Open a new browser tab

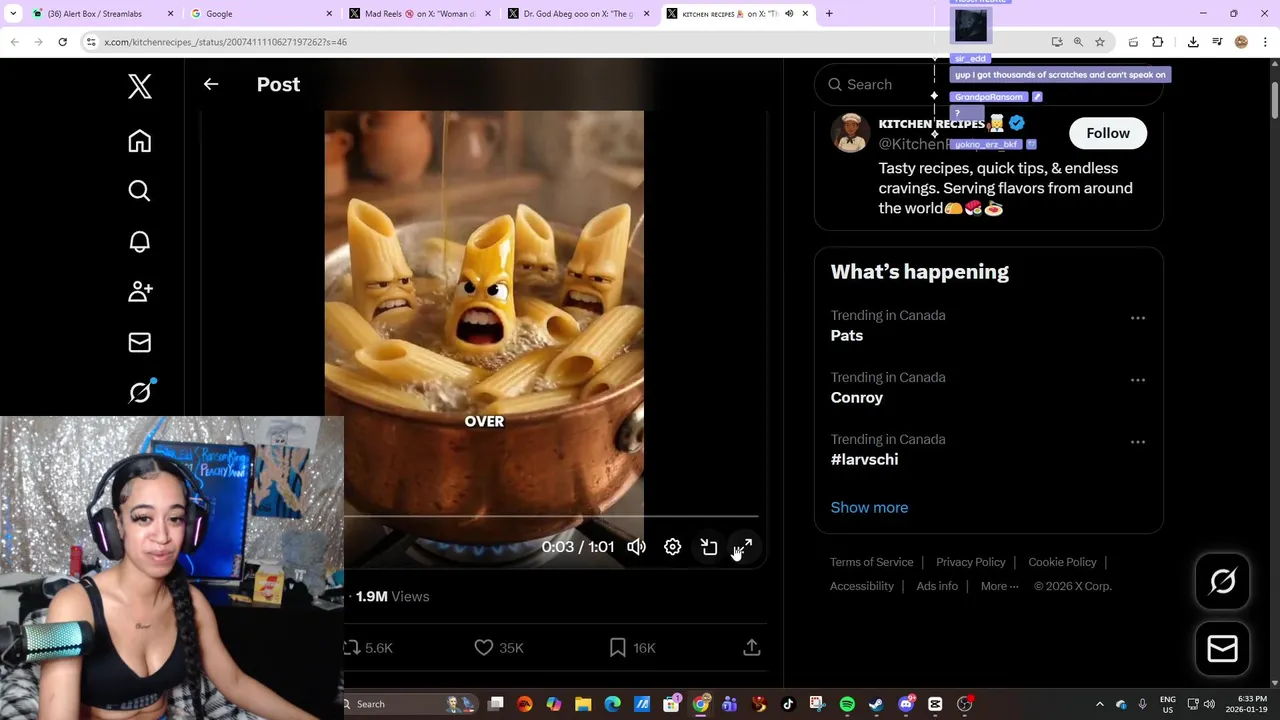pos(829,14)
